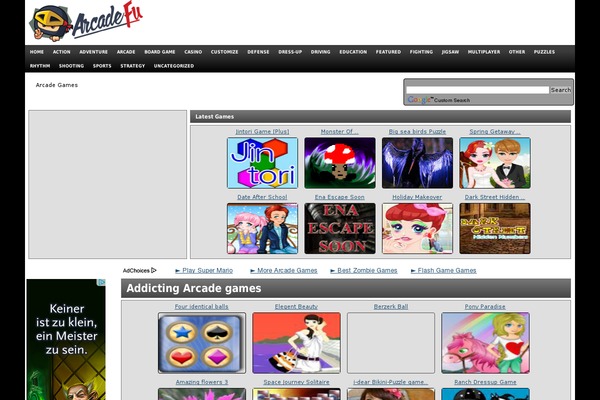Open the Arcade category
Screen dimensions: 600x400
click(126, 52)
